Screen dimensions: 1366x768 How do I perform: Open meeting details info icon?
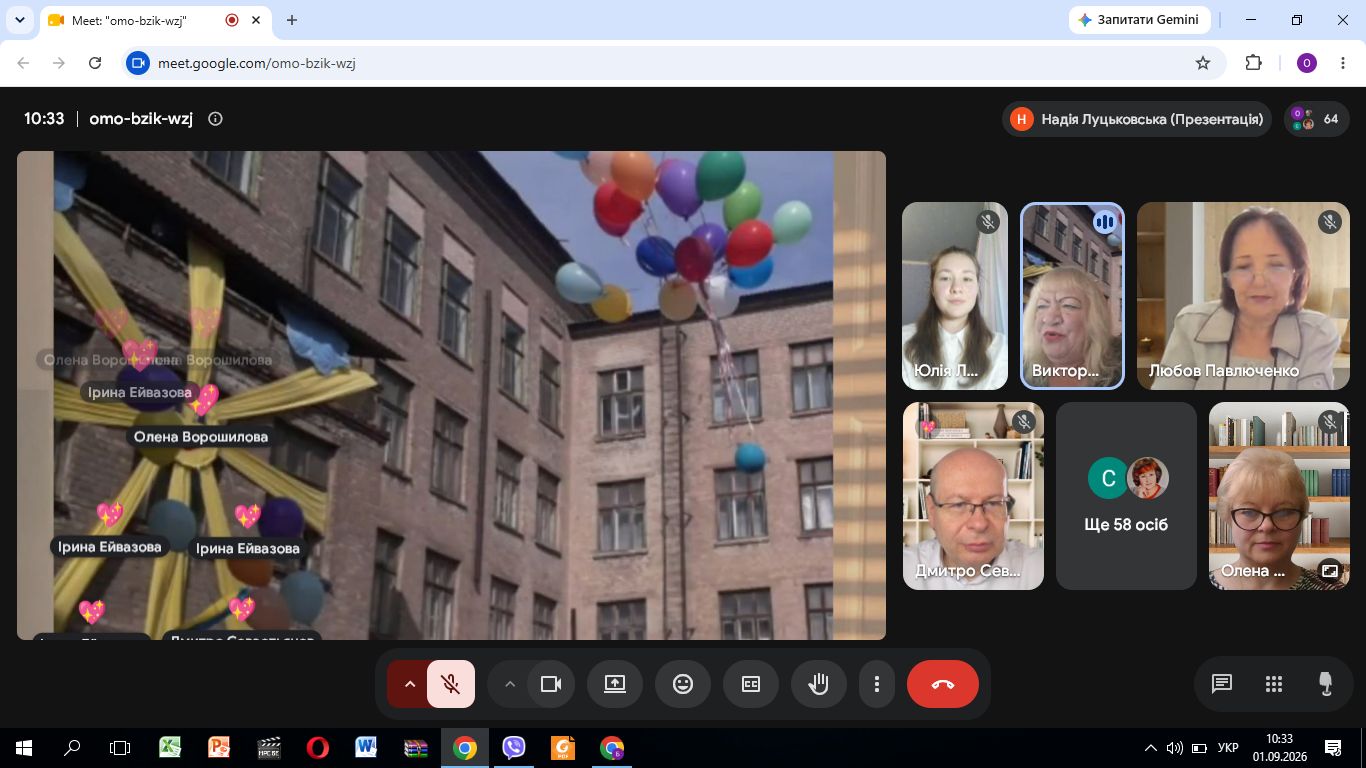pyautogui.click(x=215, y=119)
